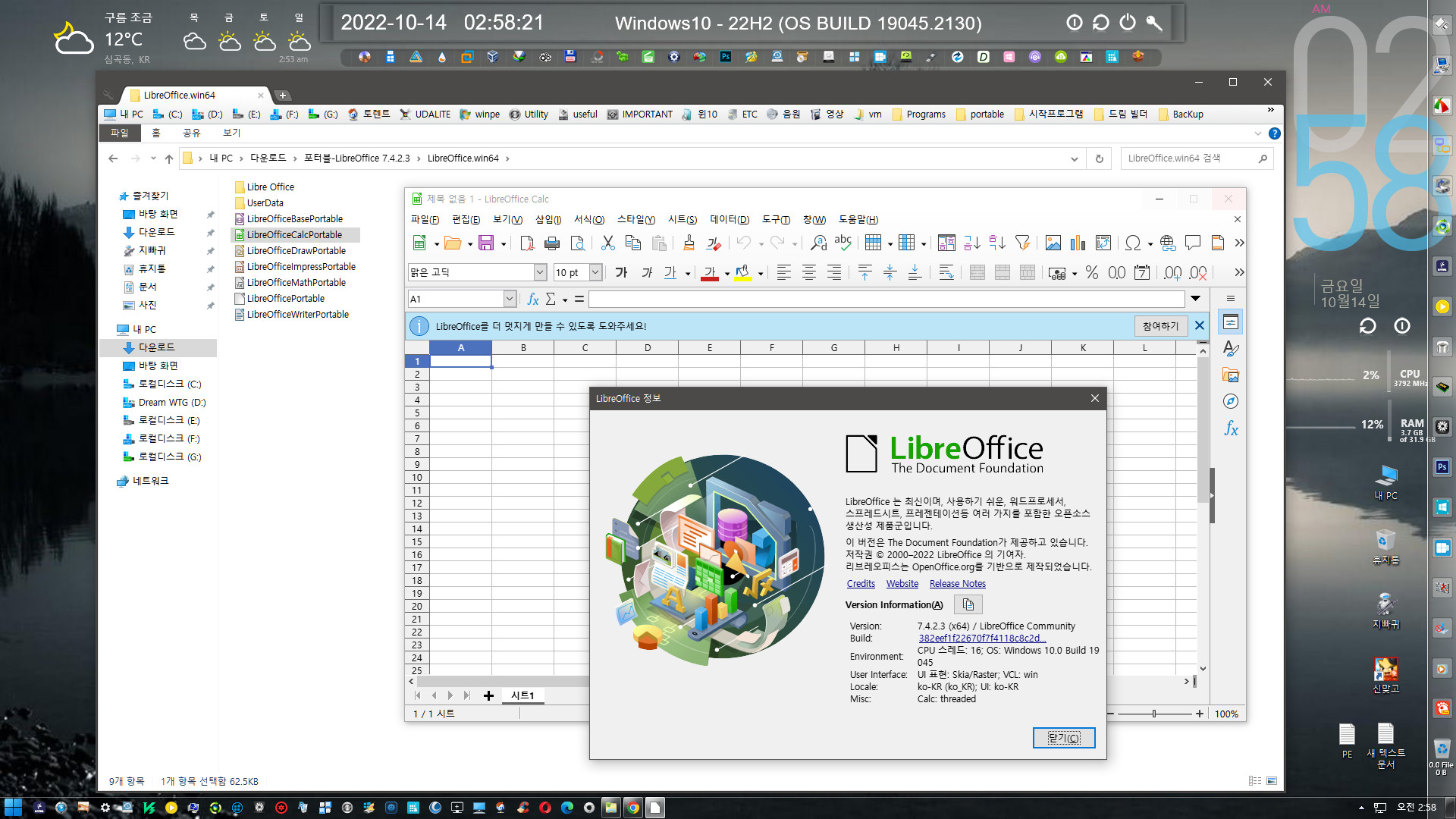The height and width of the screenshot is (819, 1456).
Task: Click the Insert Special Character omega icon
Action: coord(1133,243)
